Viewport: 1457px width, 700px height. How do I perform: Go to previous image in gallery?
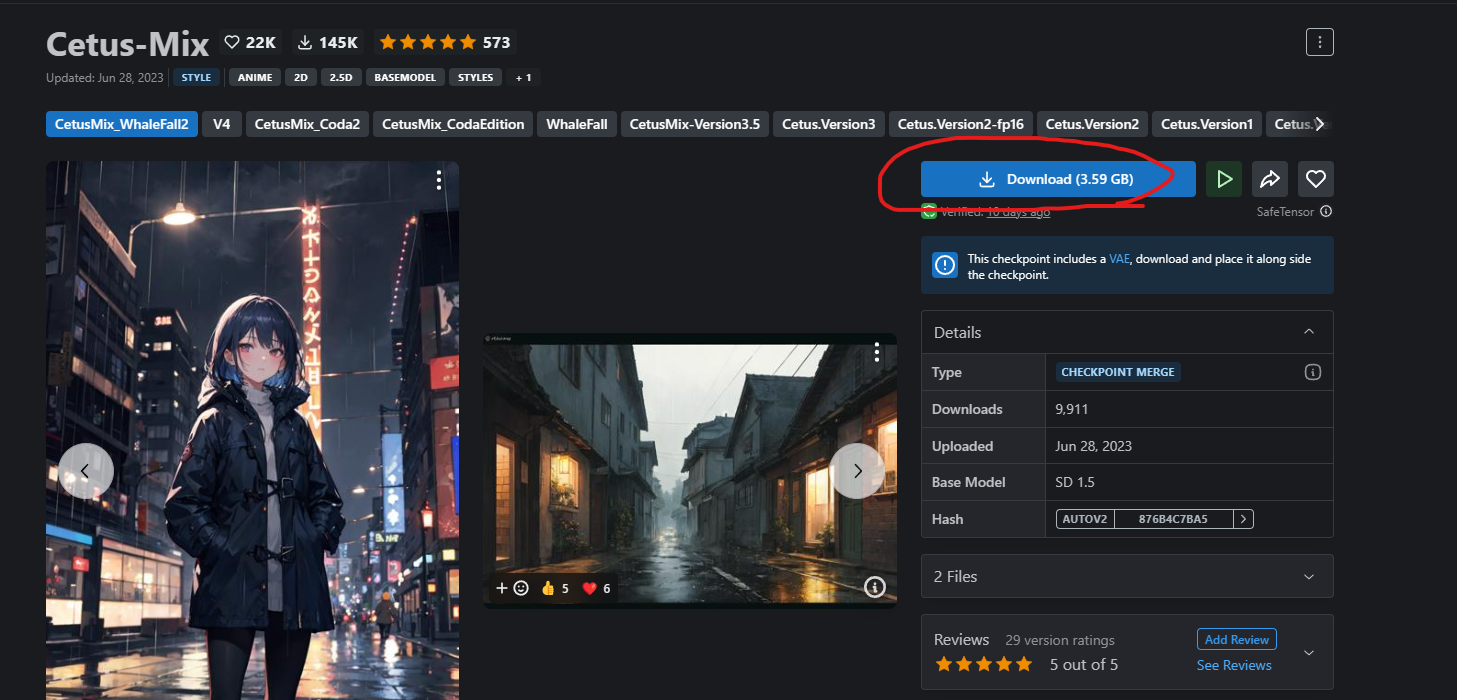[x=85, y=471]
